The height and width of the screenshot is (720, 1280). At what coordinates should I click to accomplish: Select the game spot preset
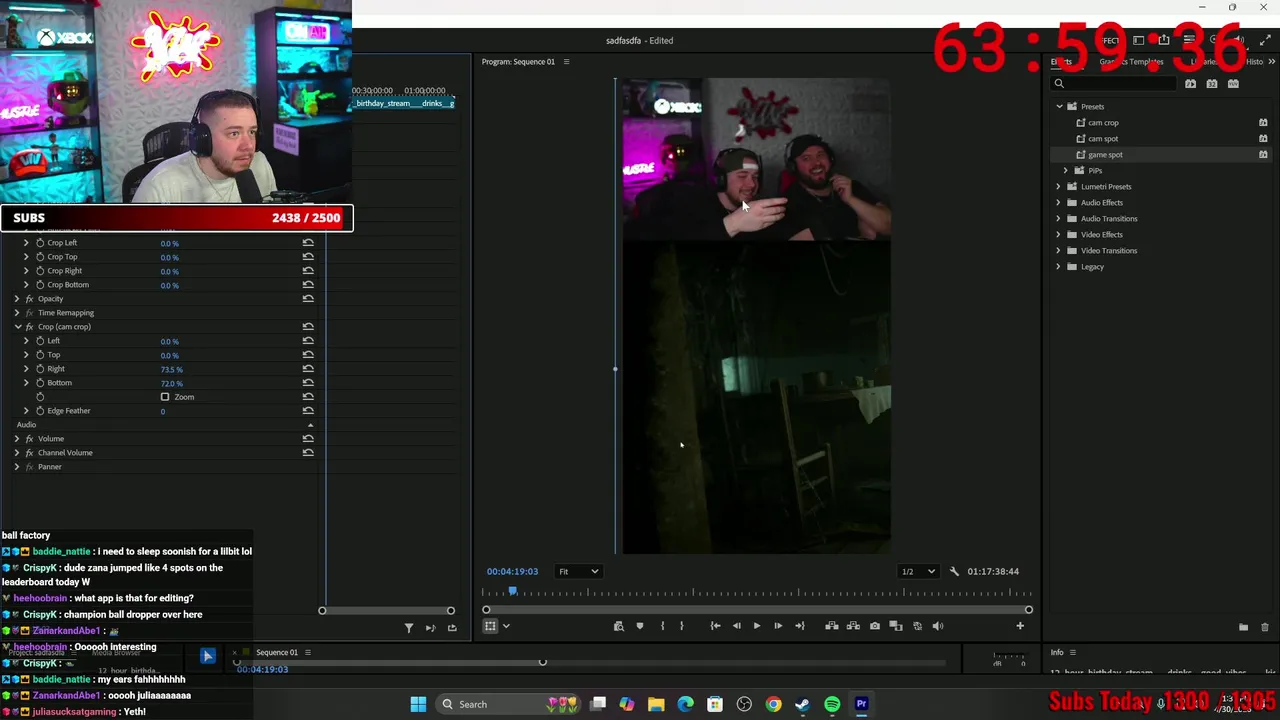[x=1105, y=155]
